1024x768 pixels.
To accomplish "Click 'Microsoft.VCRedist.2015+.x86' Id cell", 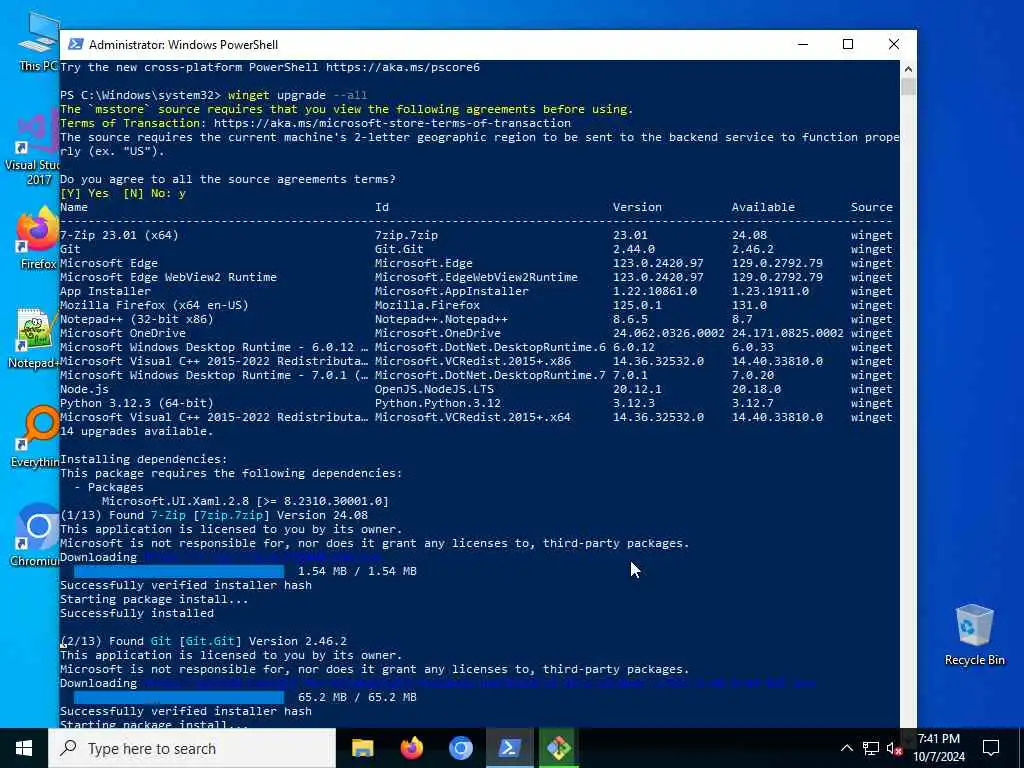I will coord(472,361).
